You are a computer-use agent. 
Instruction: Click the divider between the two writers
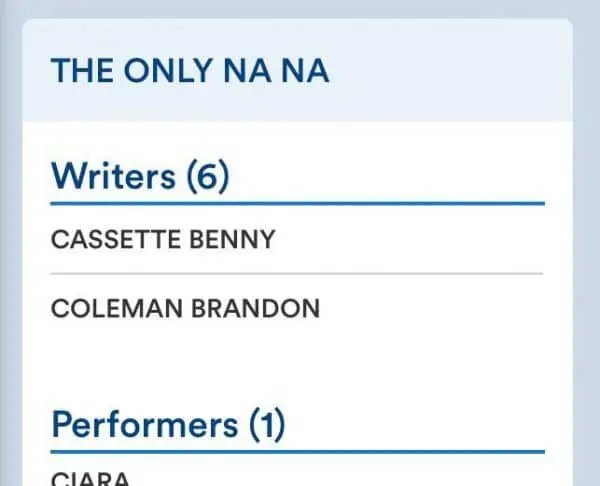click(297, 273)
